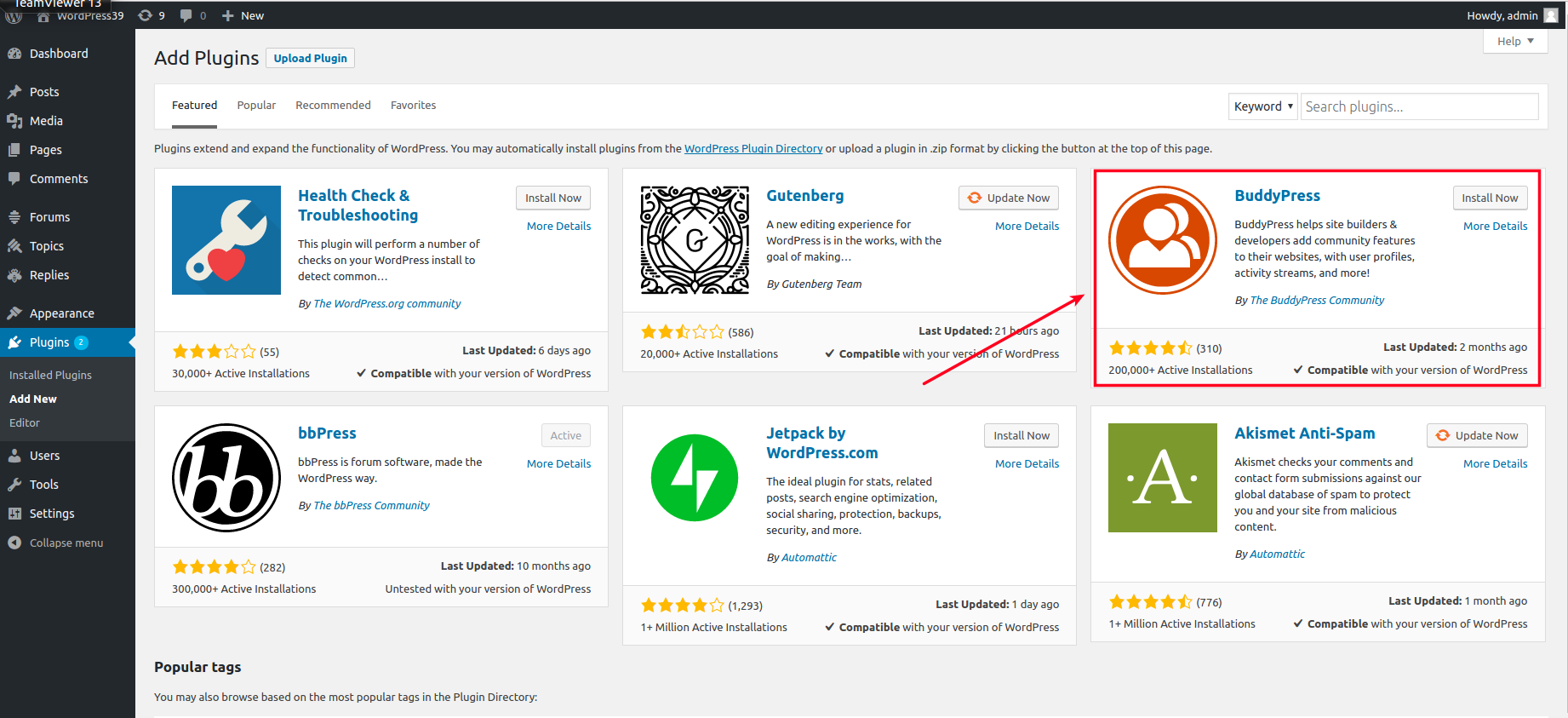The height and width of the screenshot is (718, 1568).
Task: Click the Plugins plug icon
Action: point(14,342)
